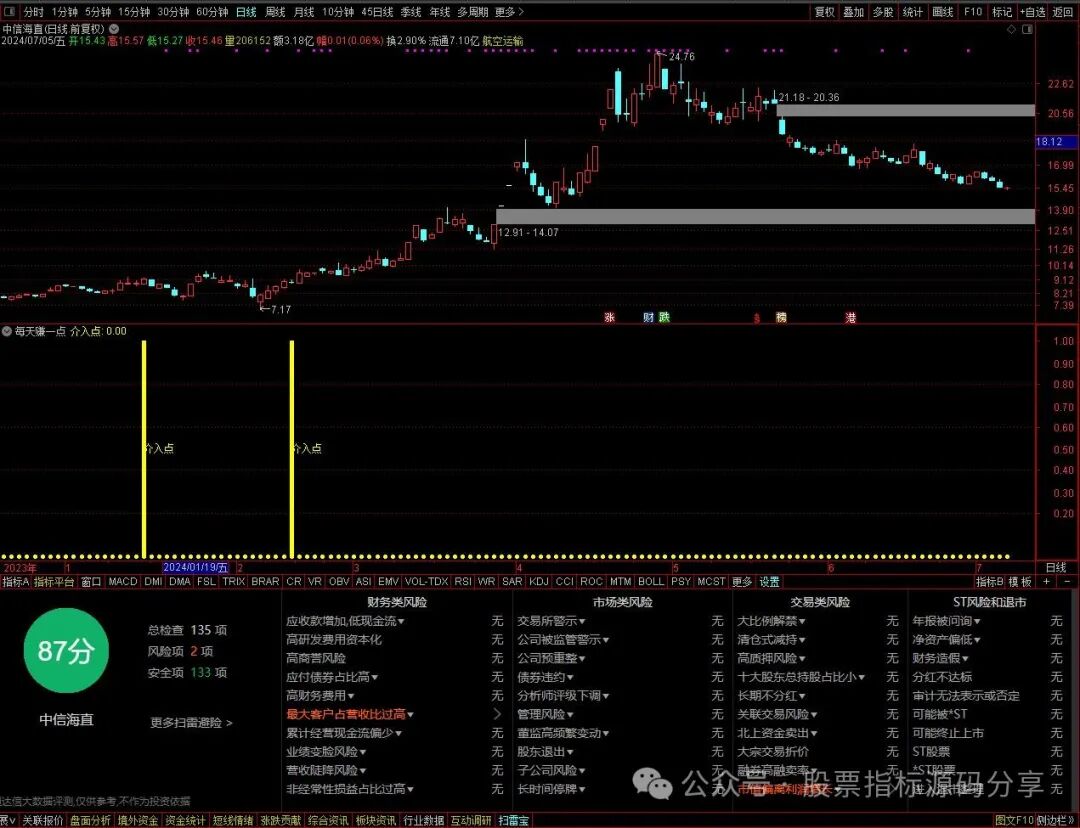Expand 公司被监管警示 dropdown
Screen dimensions: 1080x828
[563, 639]
